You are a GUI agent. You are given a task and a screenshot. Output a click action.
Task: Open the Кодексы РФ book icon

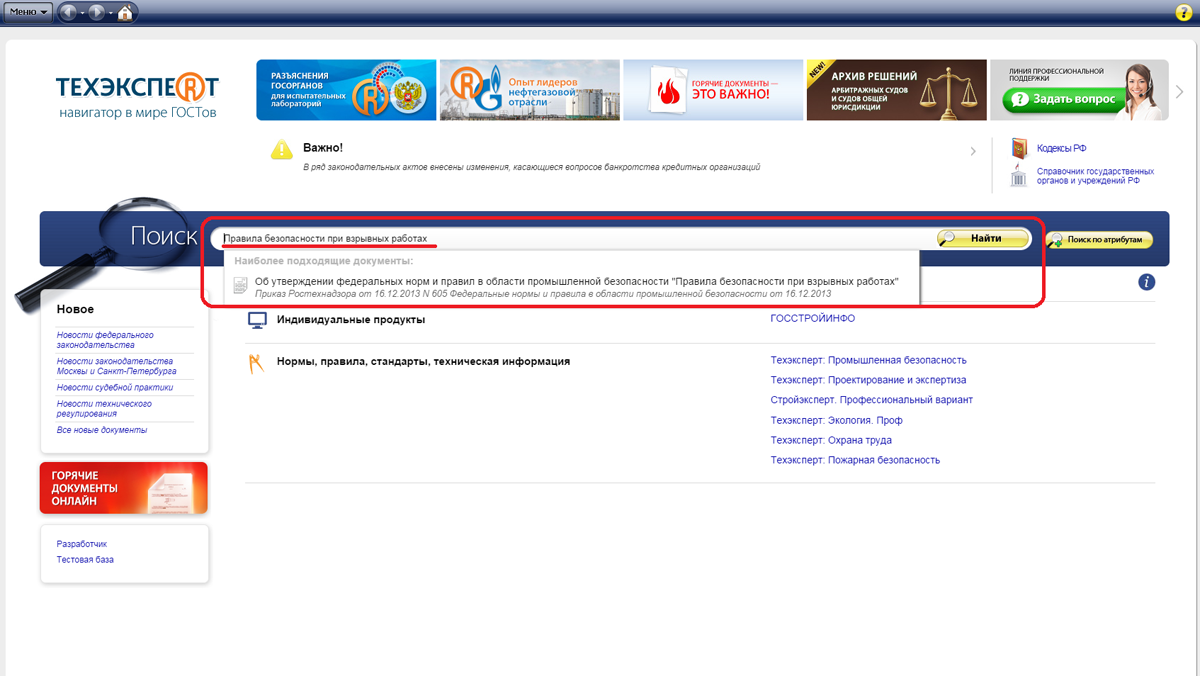click(x=1019, y=149)
